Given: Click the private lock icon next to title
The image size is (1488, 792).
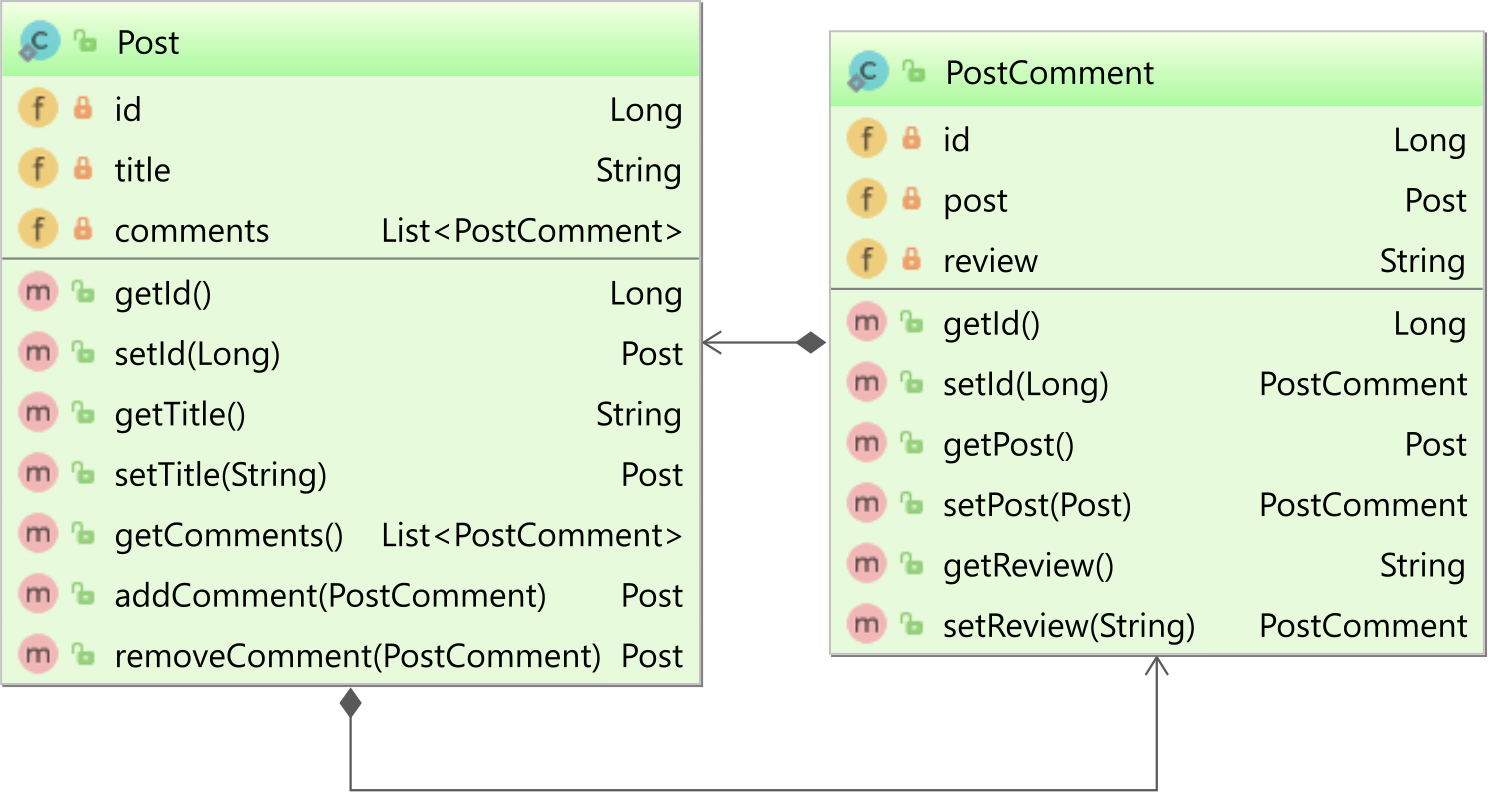Looking at the screenshot, I should (x=84, y=169).
